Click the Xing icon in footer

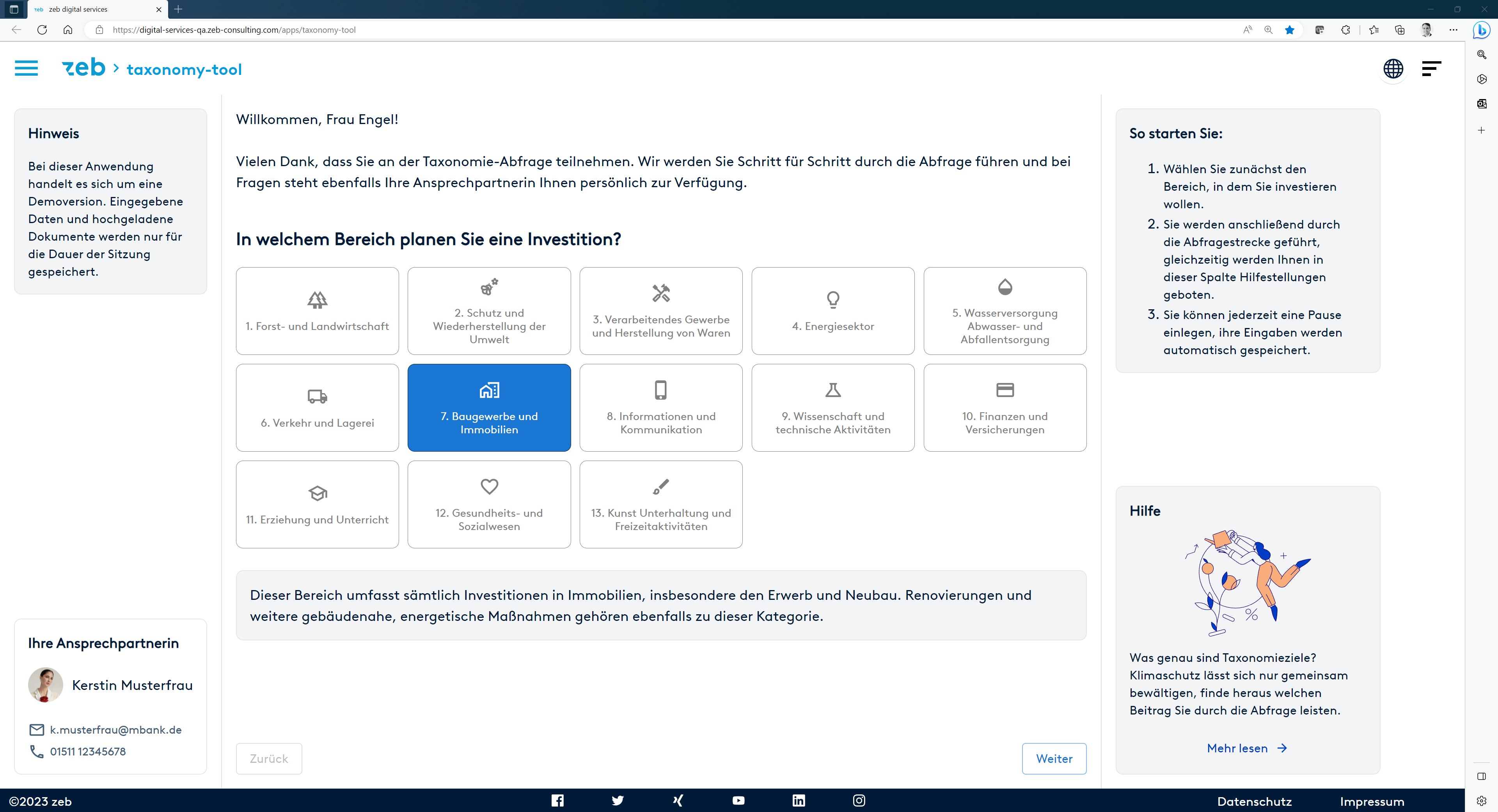pos(678,800)
